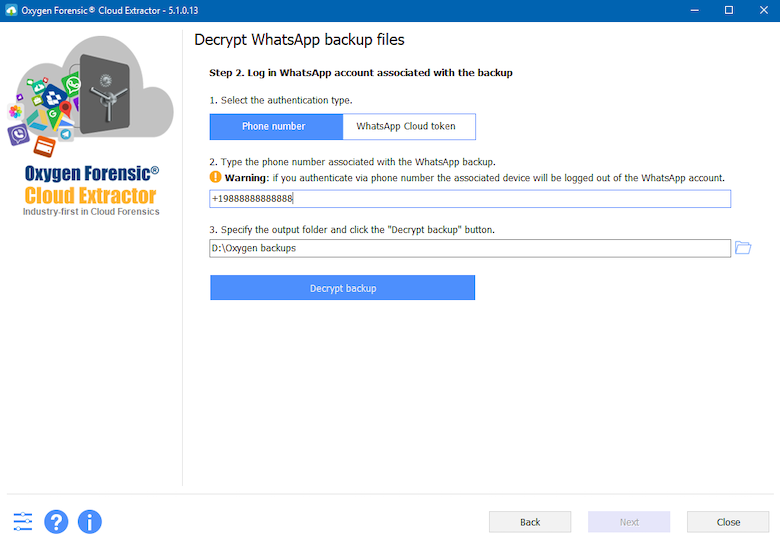Click 'Industry-first in Cloud Forensics' tagline
The height and width of the screenshot is (534, 780).
click(x=91, y=212)
